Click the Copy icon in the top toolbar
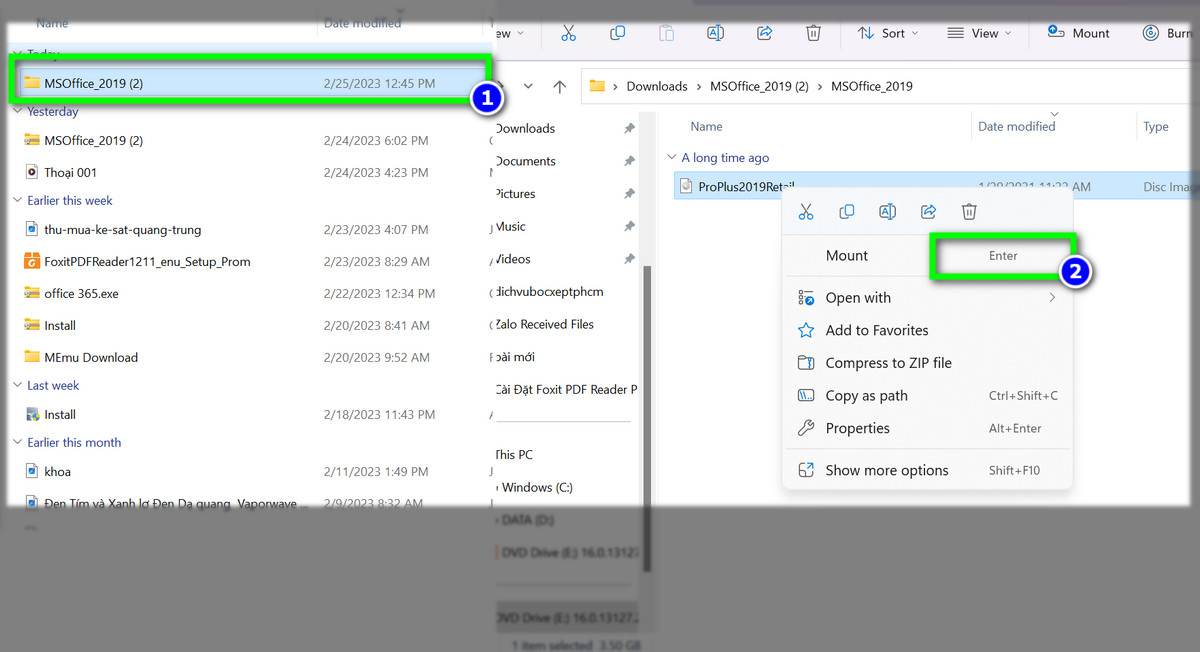This screenshot has height=652, width=1200. 617,33
